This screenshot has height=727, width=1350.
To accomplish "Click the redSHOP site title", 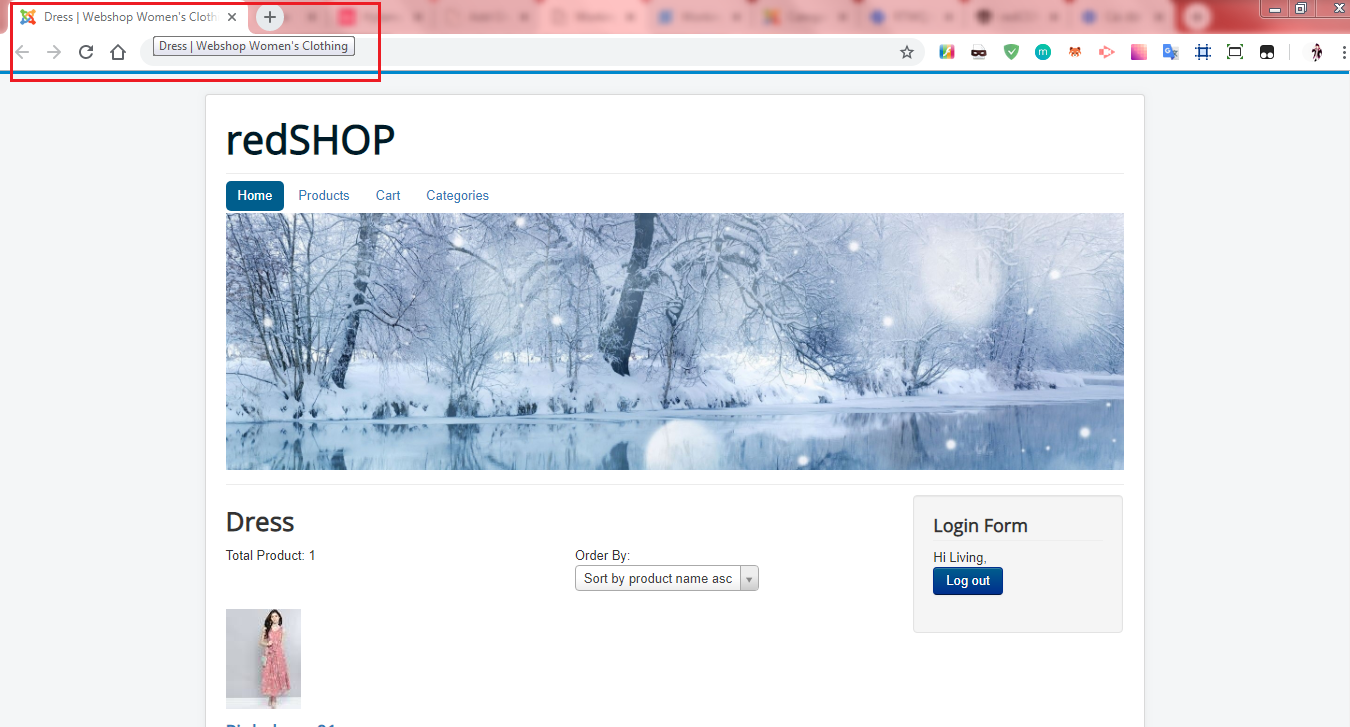I will pyautogui.click(x=311, y=140).
